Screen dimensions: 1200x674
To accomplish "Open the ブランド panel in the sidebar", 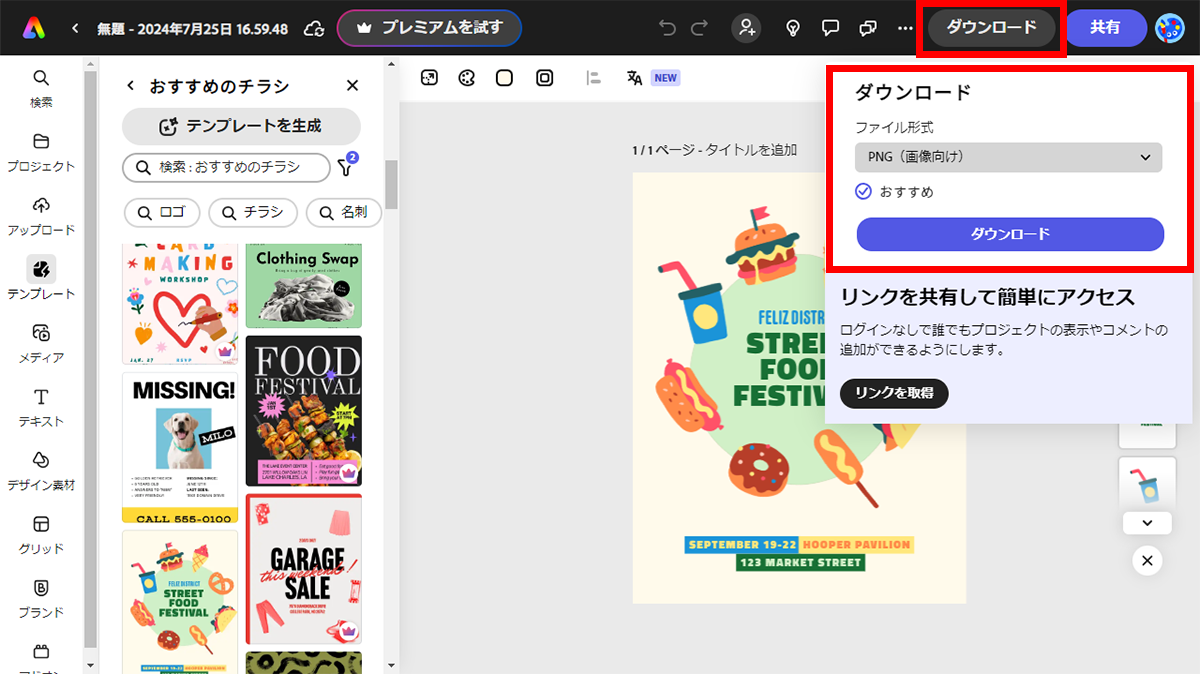I will click(40, 597).
